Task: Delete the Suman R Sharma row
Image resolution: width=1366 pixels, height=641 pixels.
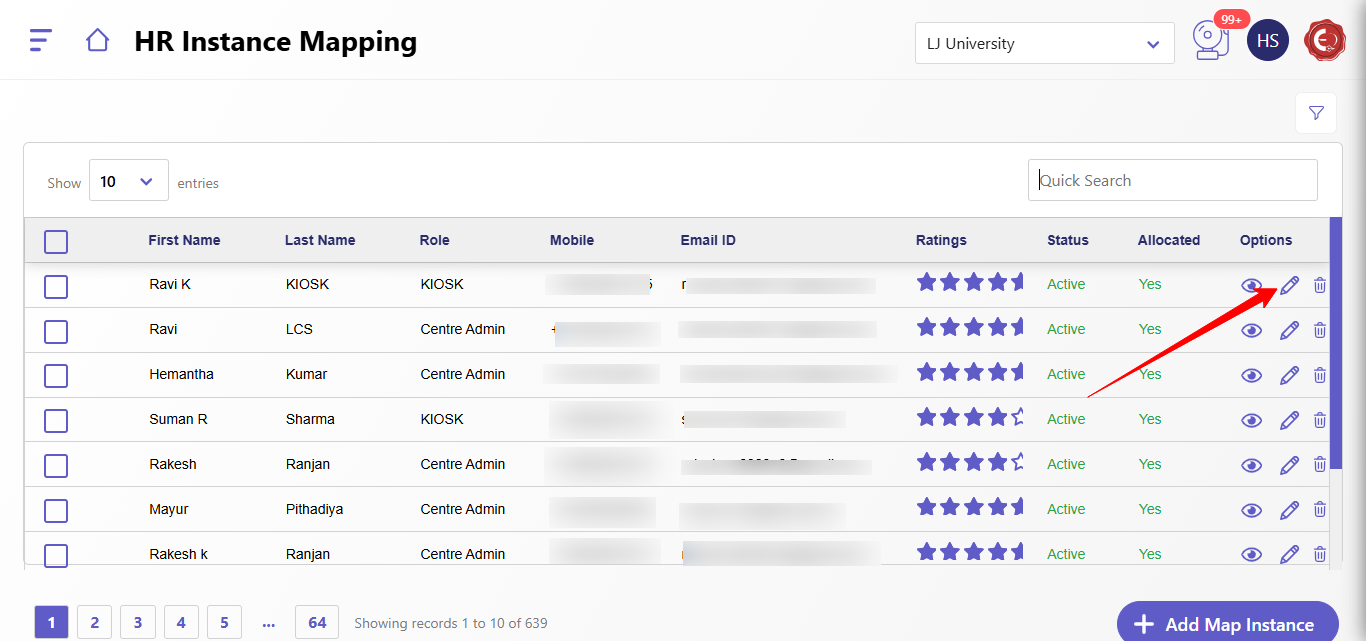Action: 1320,420
